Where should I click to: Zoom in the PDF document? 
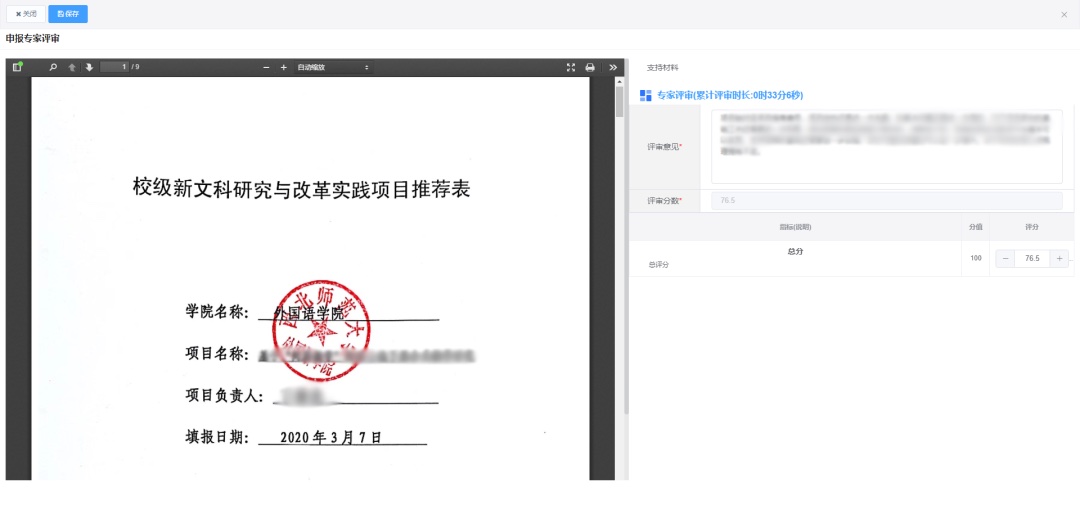pyautogui.click(x=284, y=67)
